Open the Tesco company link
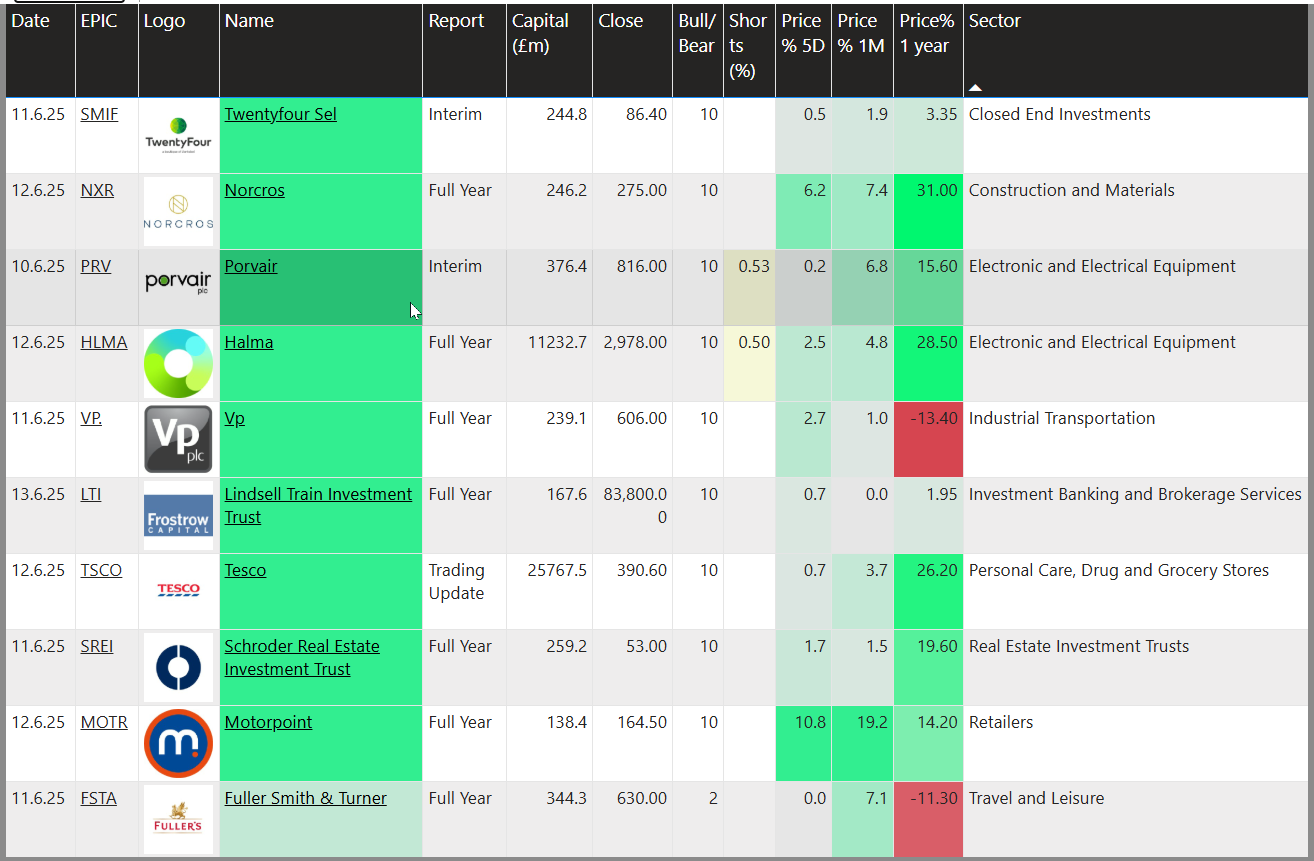 [245, 570]
